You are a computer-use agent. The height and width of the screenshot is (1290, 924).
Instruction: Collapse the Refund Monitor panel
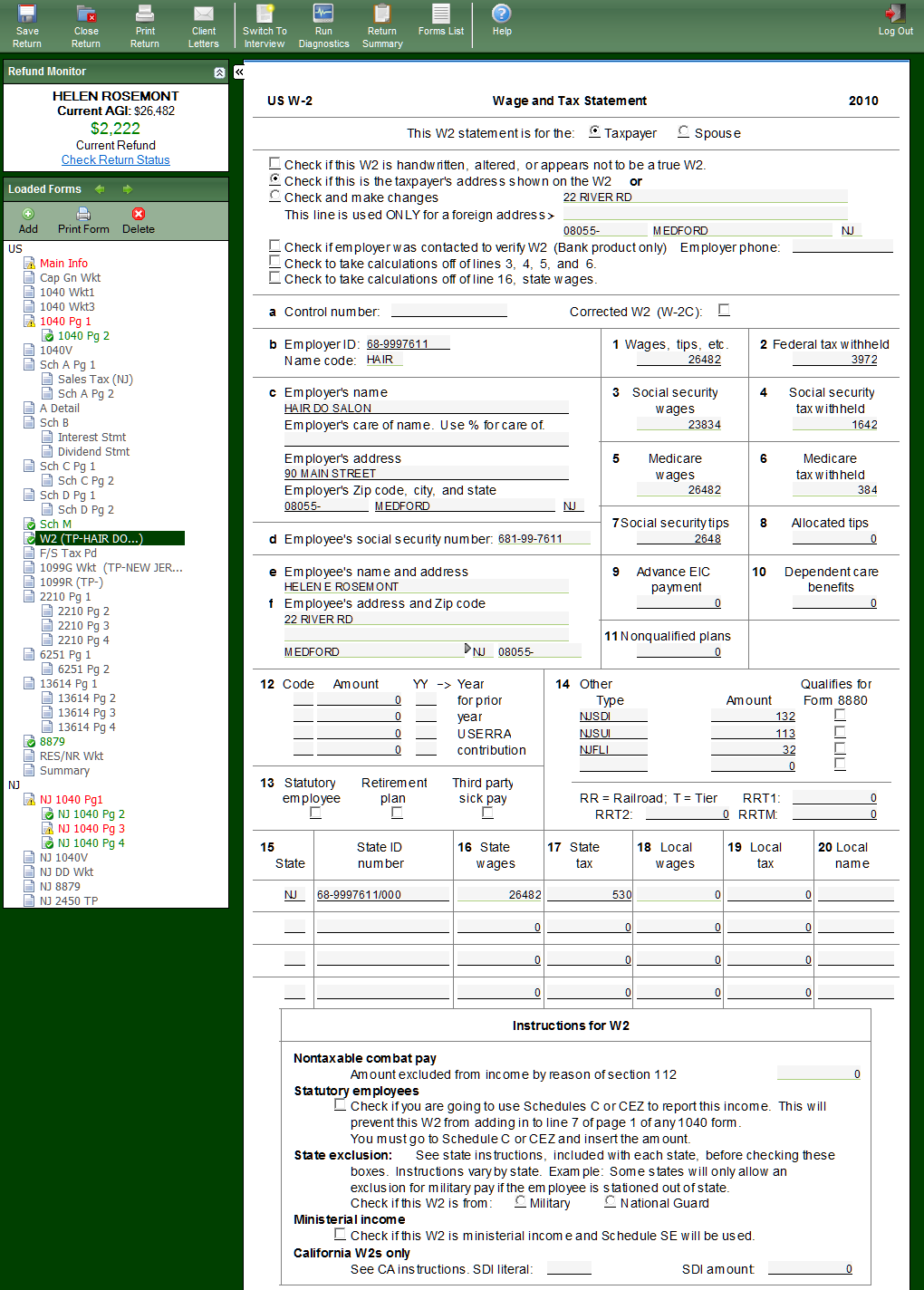click(x=219, y=72)
